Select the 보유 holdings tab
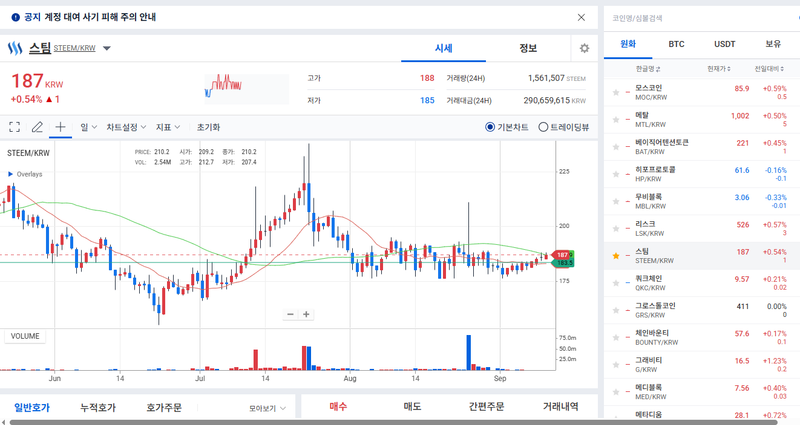This screenshot has height=425, width=800. pos(773,44)
